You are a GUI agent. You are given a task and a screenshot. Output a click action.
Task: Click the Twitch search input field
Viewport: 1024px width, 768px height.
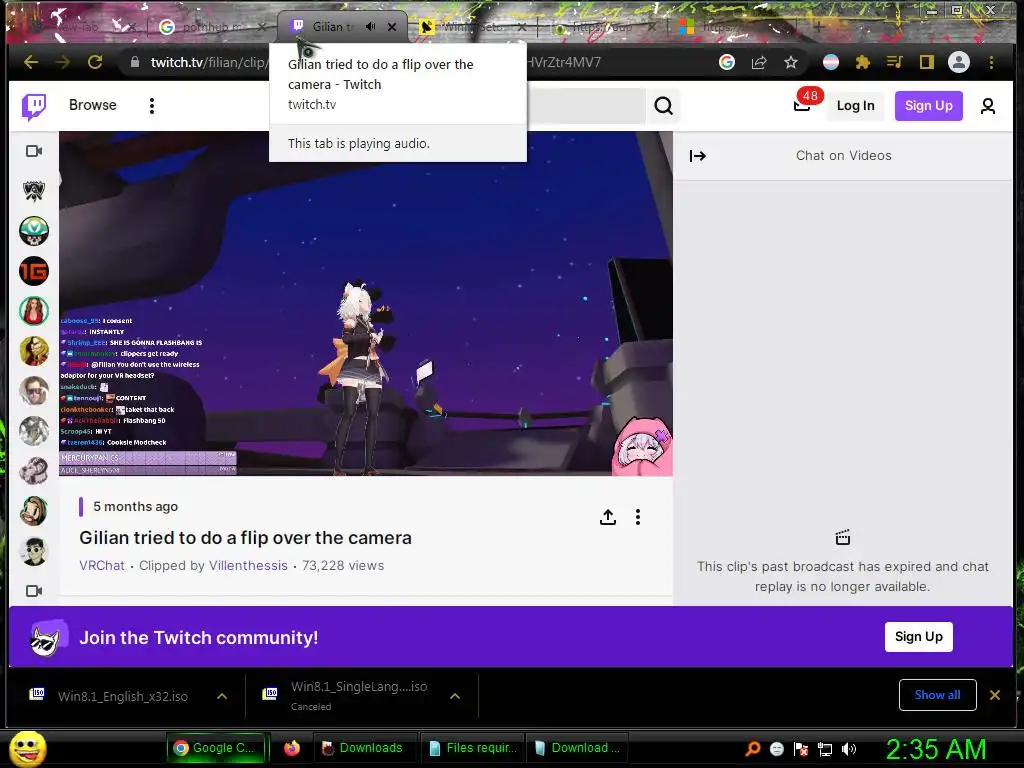click(x=586, y=106)
